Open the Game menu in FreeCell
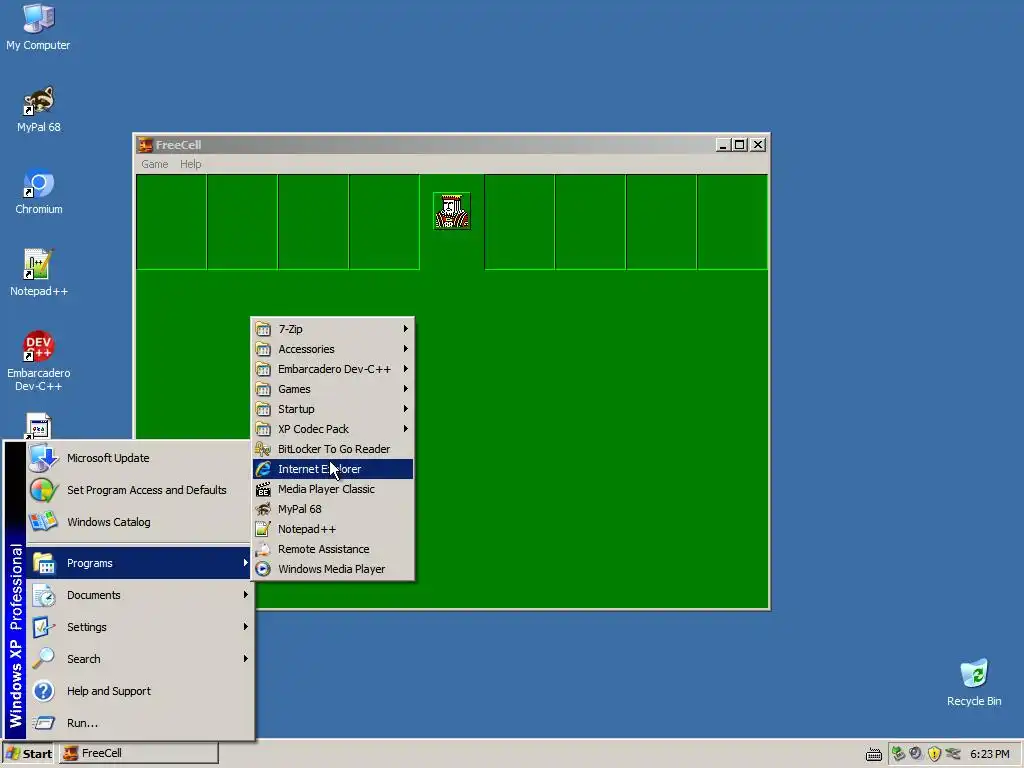 (155, 164)
